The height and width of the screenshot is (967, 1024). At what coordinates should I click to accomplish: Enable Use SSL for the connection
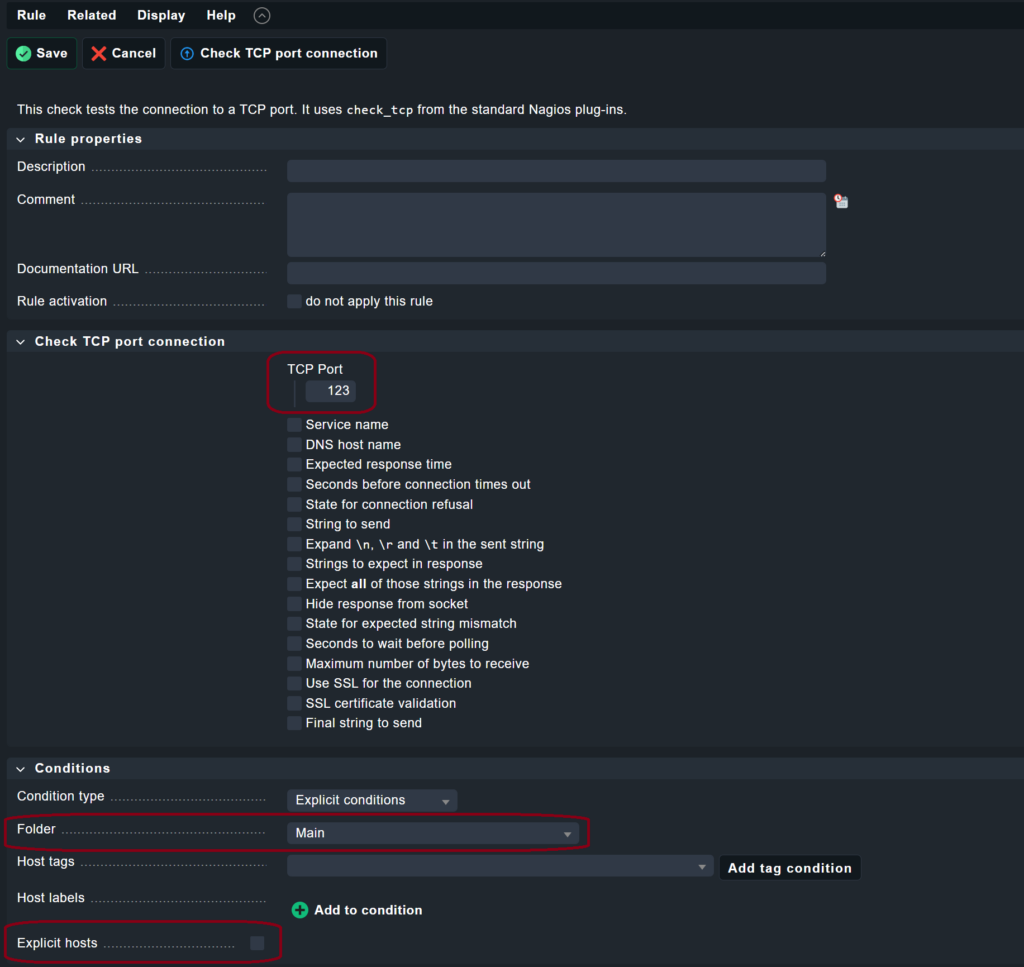click(x=295, y=683)
